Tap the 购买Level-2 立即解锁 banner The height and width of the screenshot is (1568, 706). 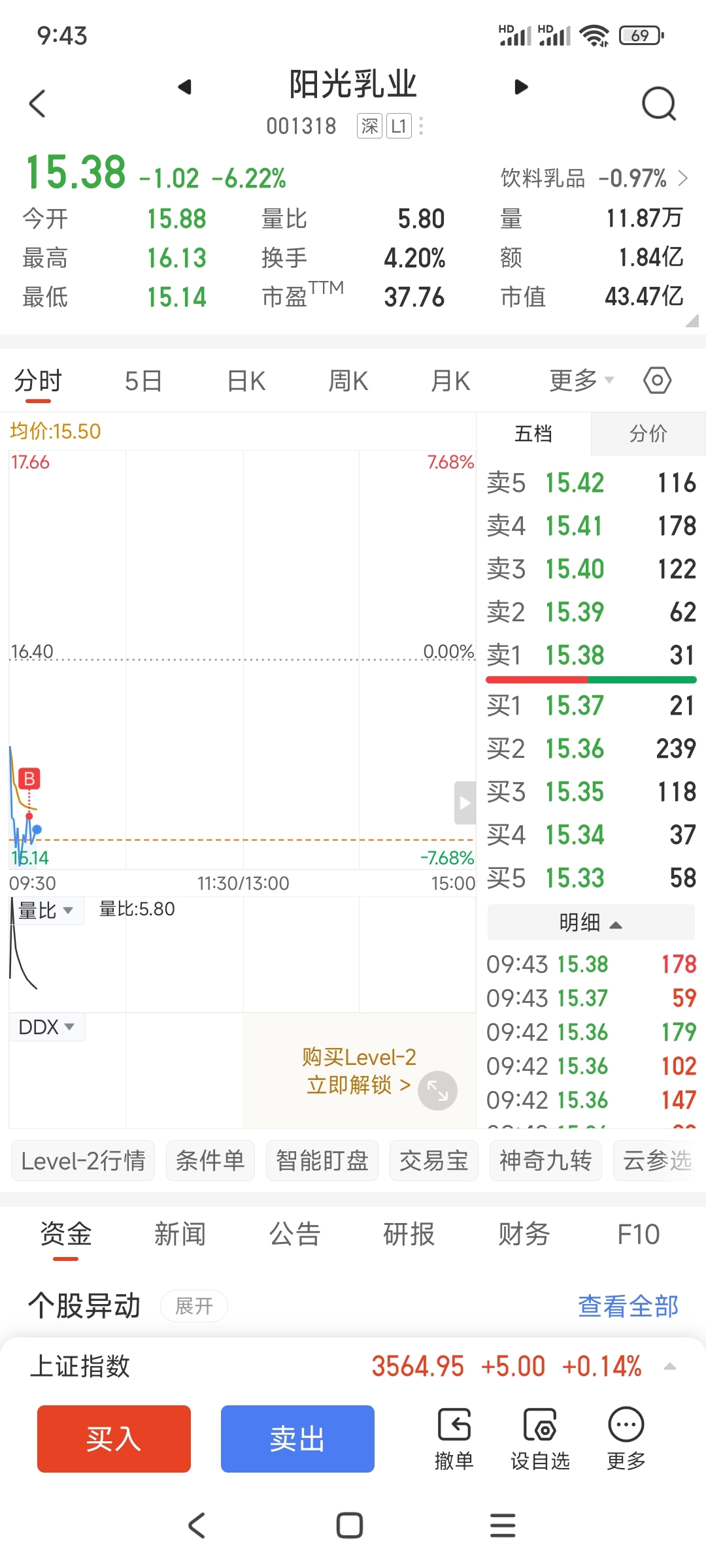(358, 1071)
